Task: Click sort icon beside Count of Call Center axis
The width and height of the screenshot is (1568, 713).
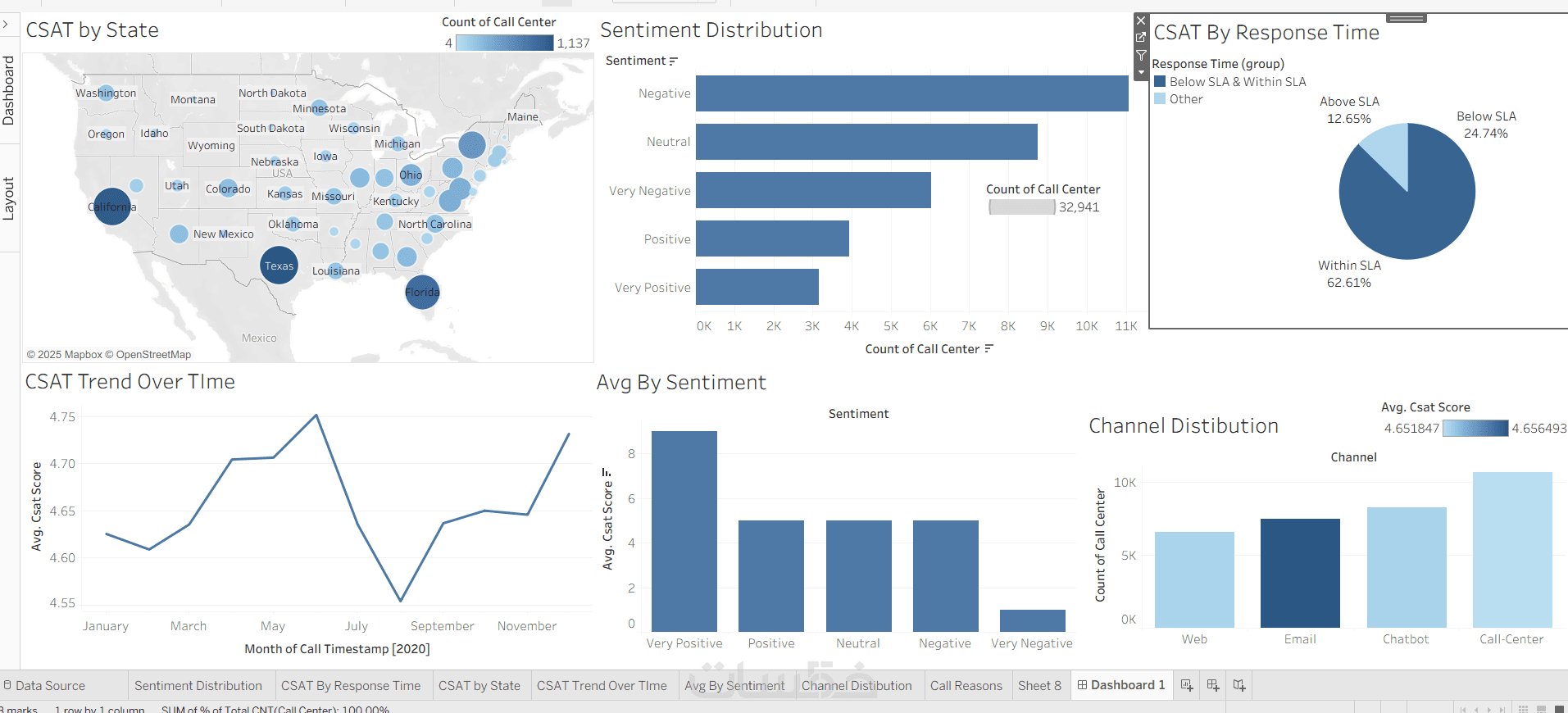Action: click(x=989, y=349)
